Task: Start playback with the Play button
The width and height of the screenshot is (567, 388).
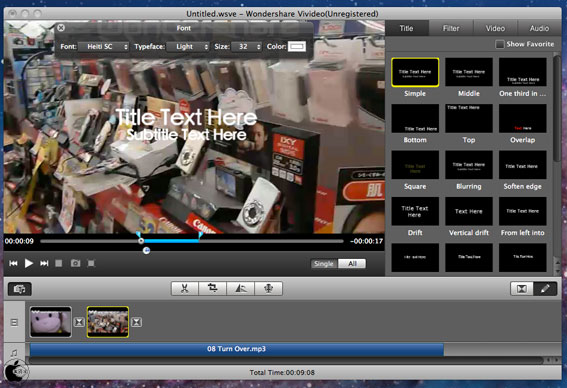Action: coord(29,263)
